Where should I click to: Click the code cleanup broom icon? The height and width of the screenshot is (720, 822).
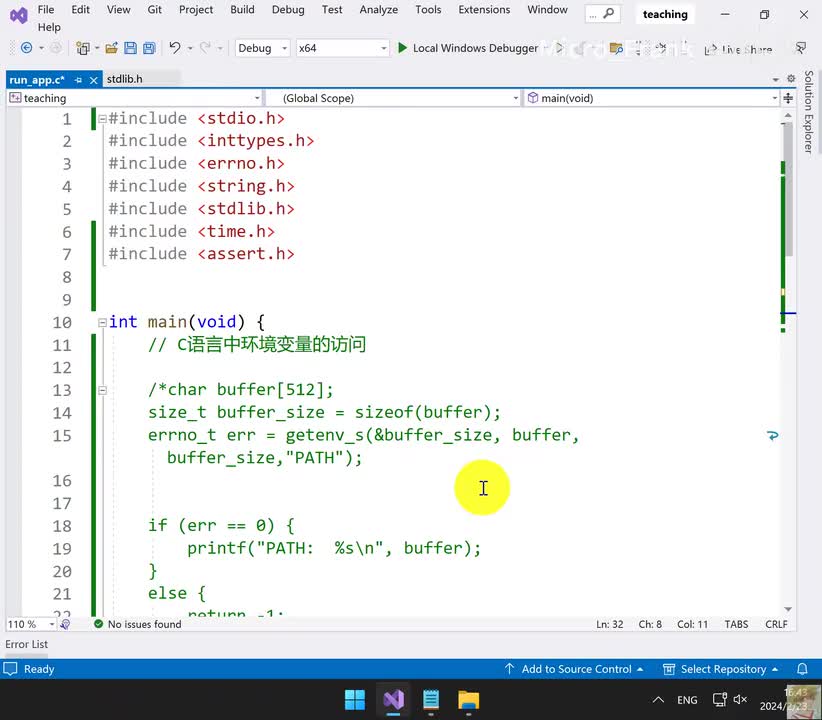65,624
